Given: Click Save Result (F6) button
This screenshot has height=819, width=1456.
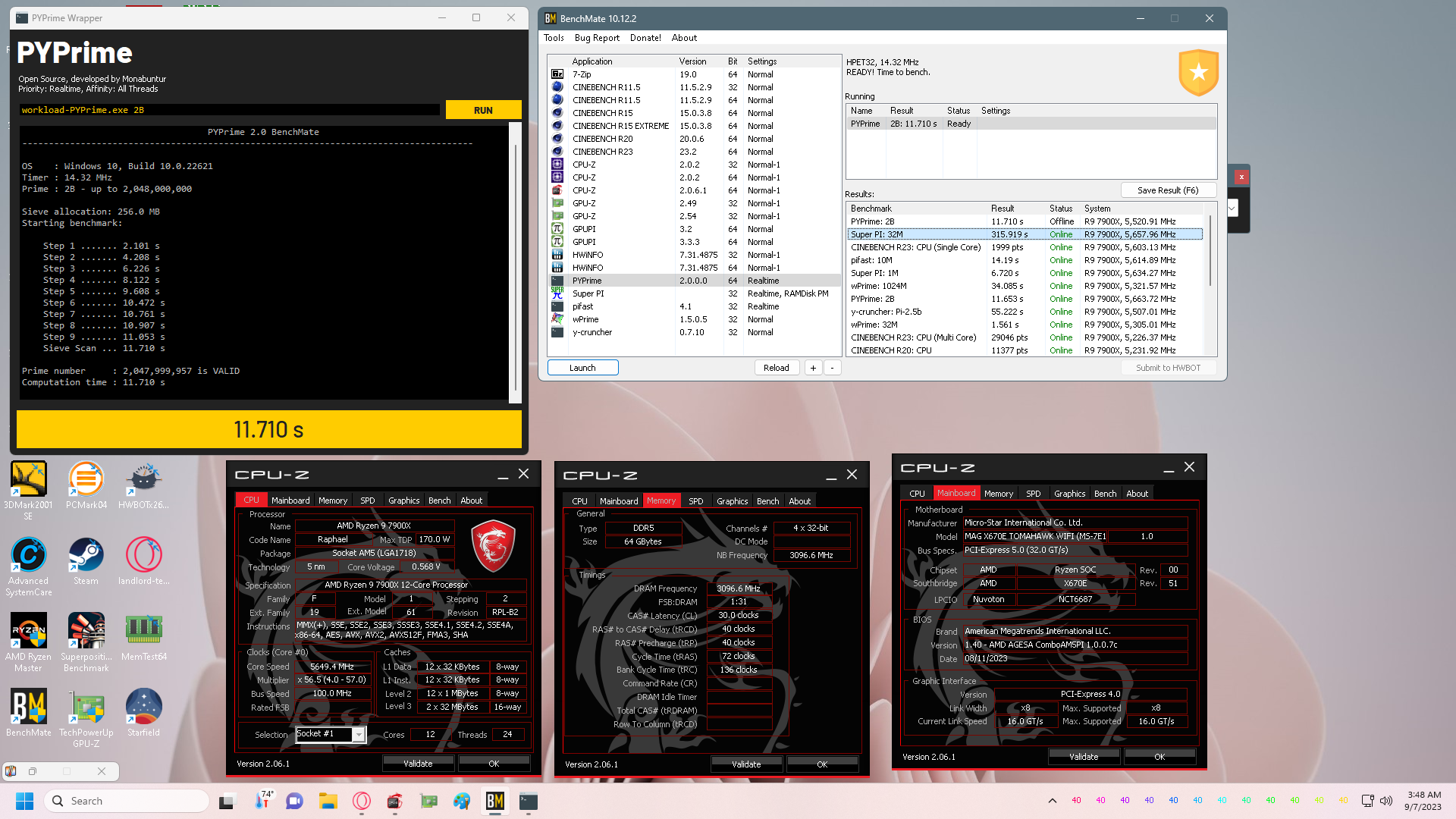Looking at the screenshot, I should click(x=1168, y=190).
